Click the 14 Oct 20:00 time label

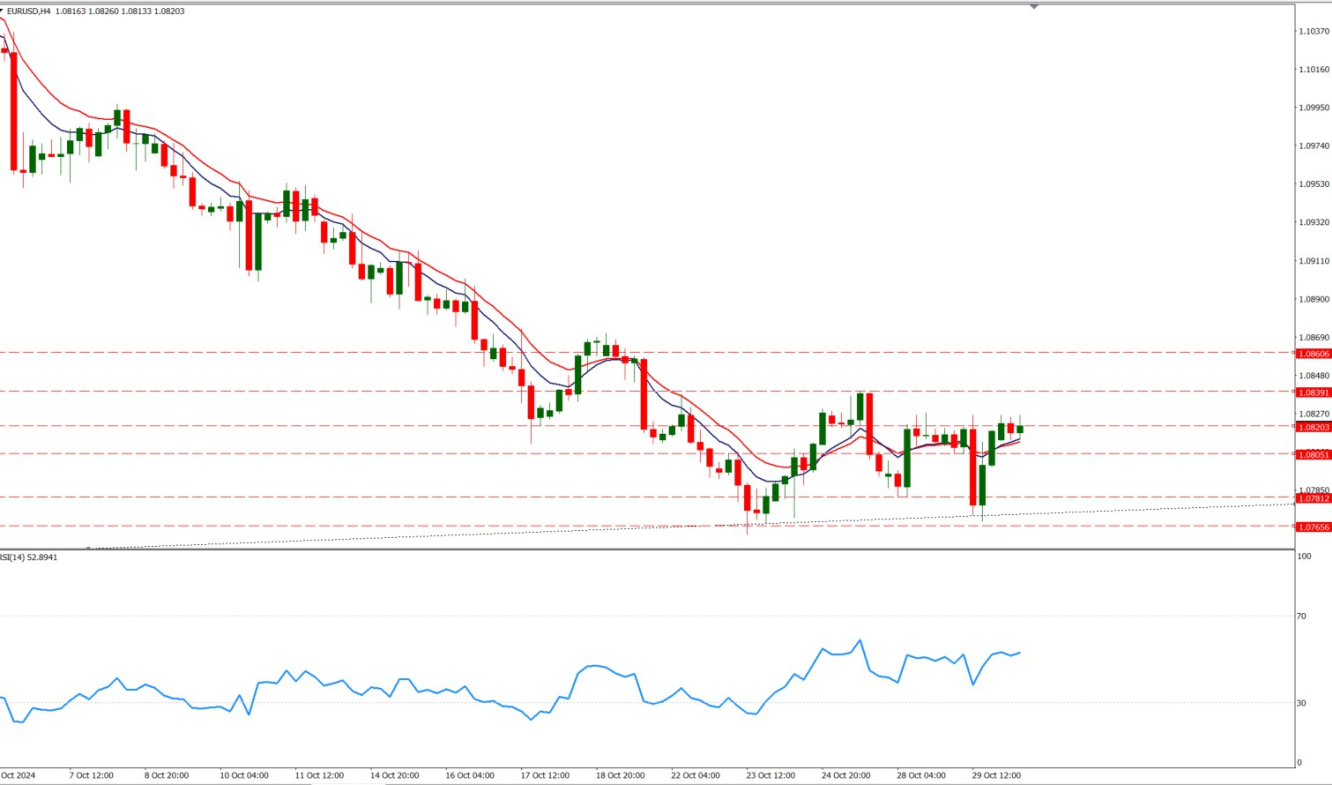(394, 775)
